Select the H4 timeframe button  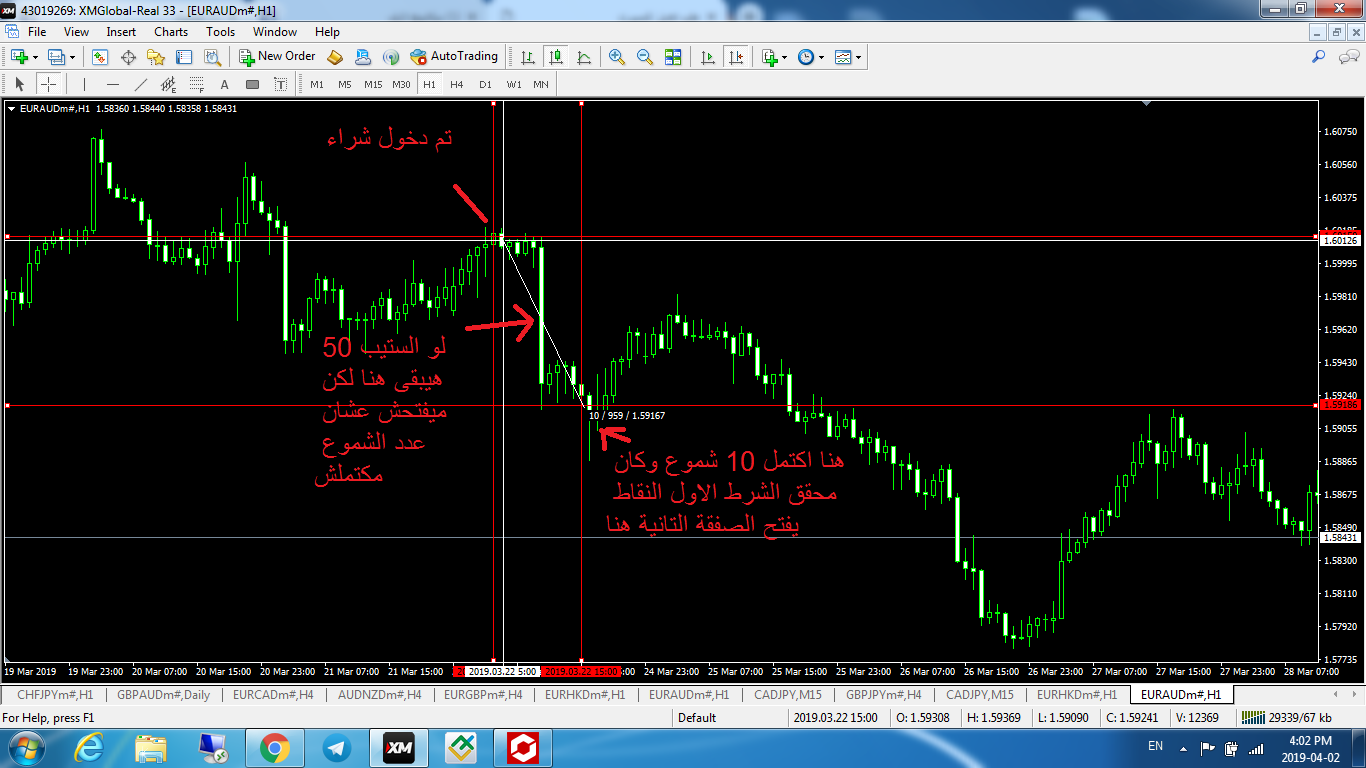[457, 84]
